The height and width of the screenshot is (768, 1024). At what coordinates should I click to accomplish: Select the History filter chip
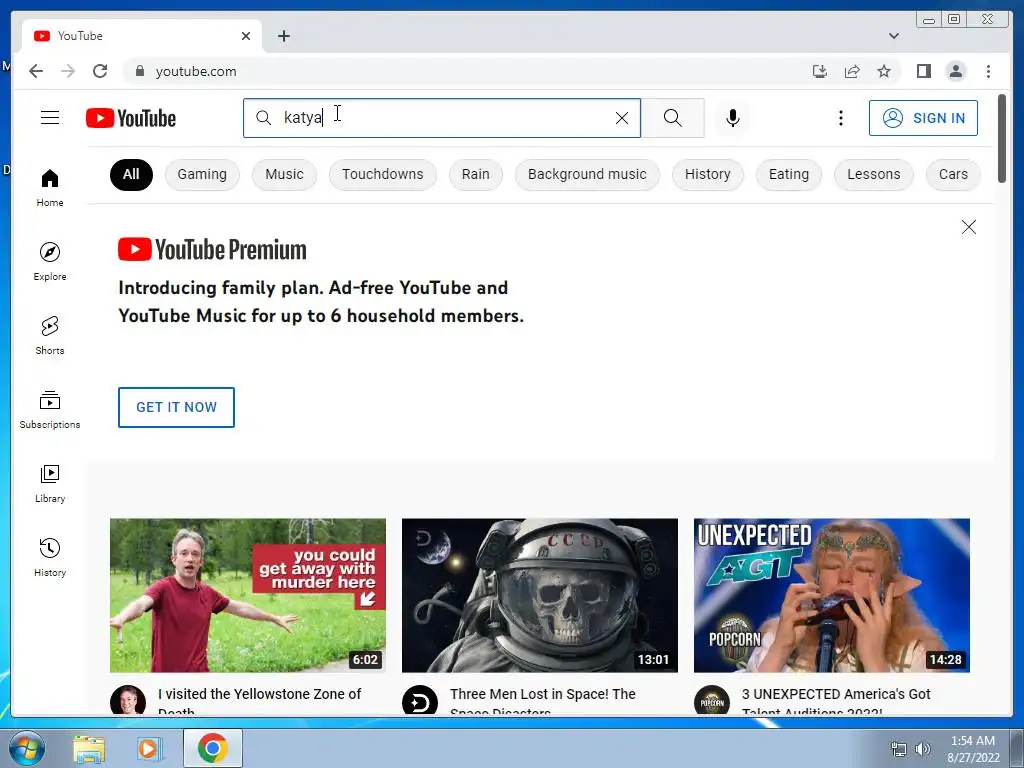pos(707,174)
